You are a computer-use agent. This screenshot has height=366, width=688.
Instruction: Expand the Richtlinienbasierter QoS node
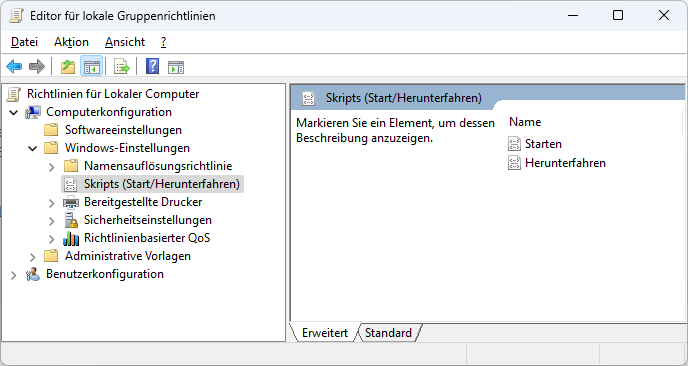pyautogui.click(x=51, y=239)
